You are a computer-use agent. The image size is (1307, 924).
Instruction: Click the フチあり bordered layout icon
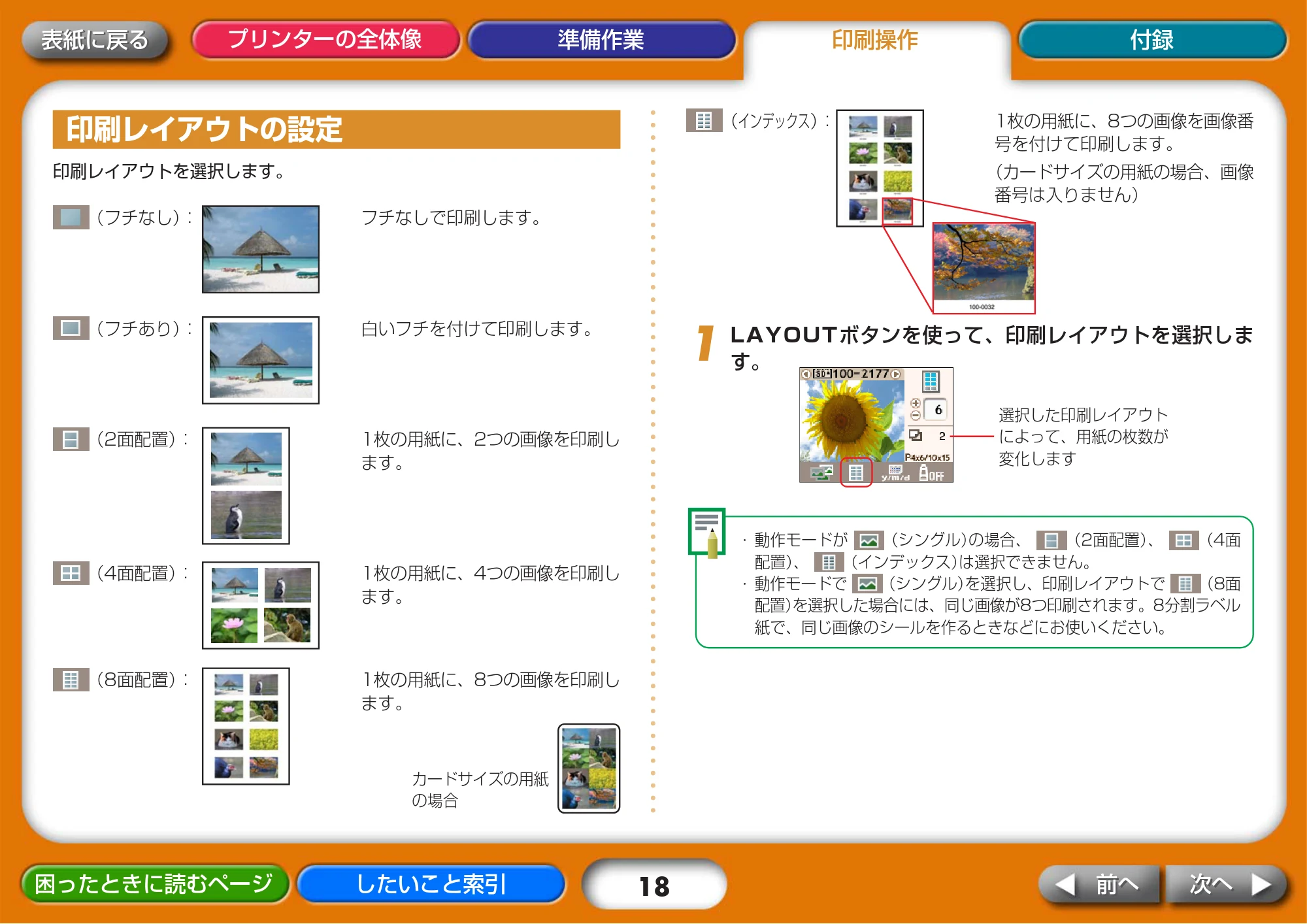pos(71,328)
